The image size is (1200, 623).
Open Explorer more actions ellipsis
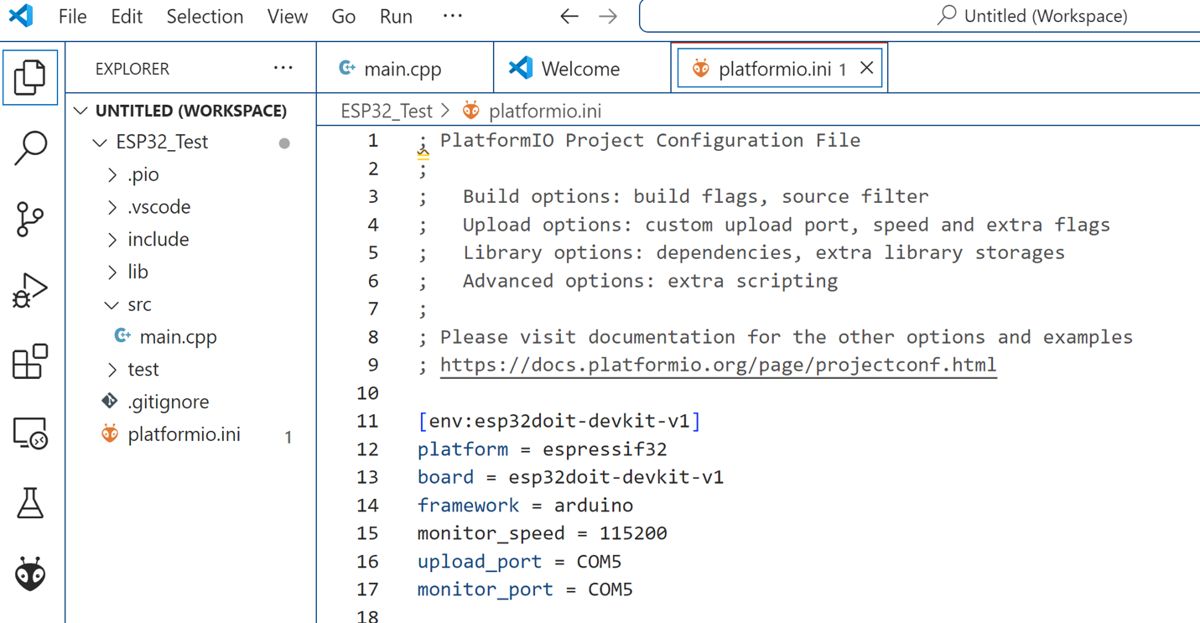click(283, 68)
